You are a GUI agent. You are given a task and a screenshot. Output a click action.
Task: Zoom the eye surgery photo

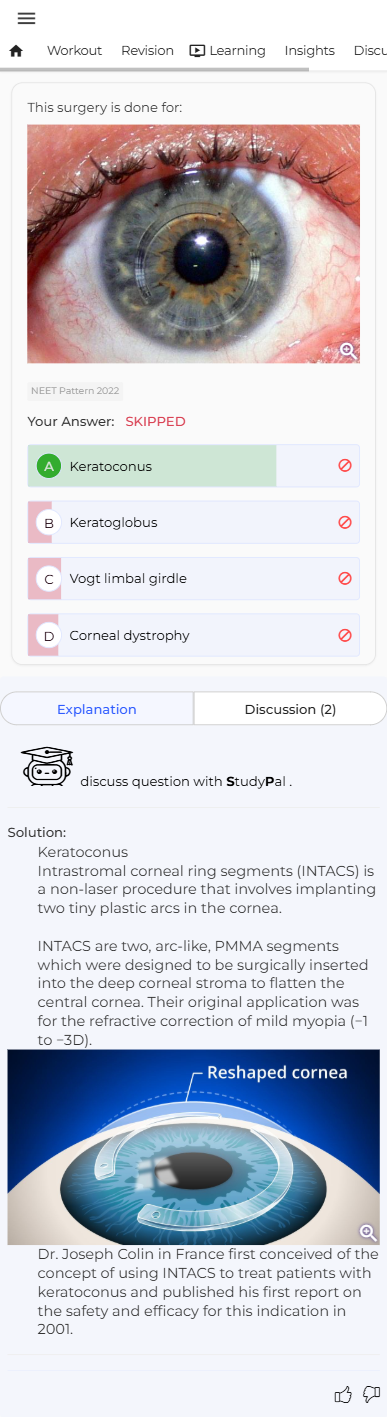pyautogui.click(x=348, y=350)
